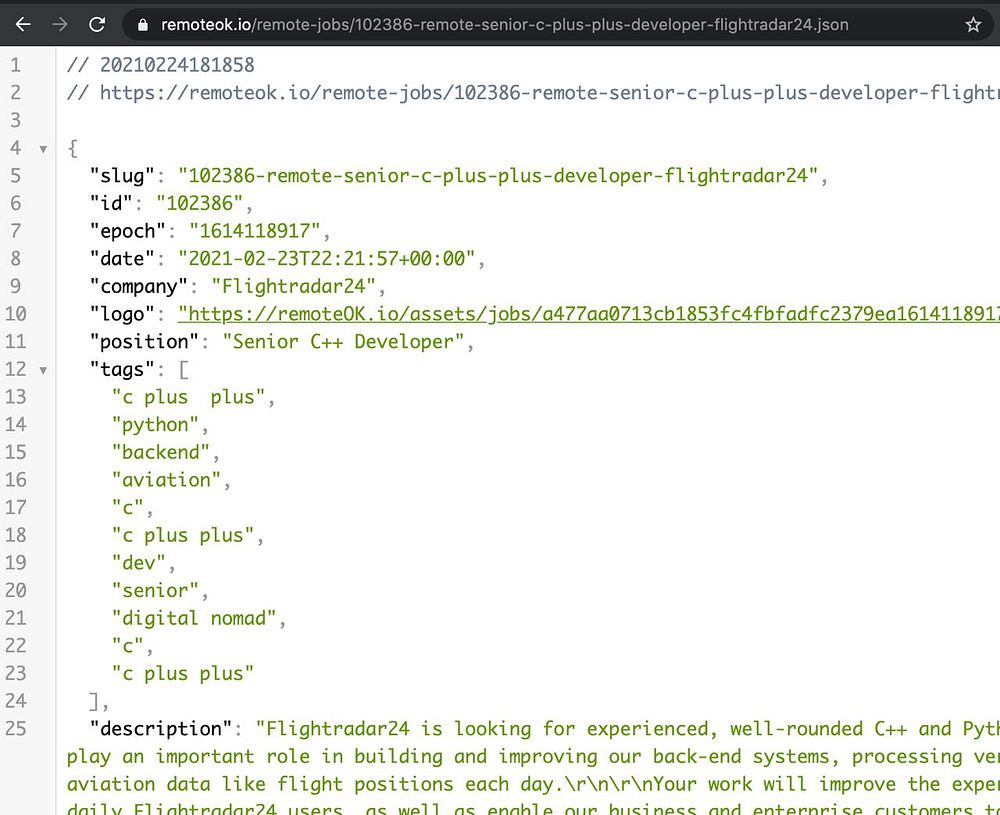
Task: Open the remoteOK logo asset link
Action: [588, 314]
